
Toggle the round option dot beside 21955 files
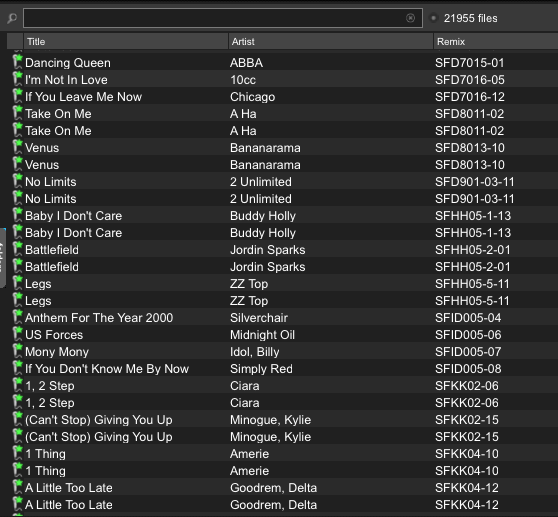tap(433, 18)
